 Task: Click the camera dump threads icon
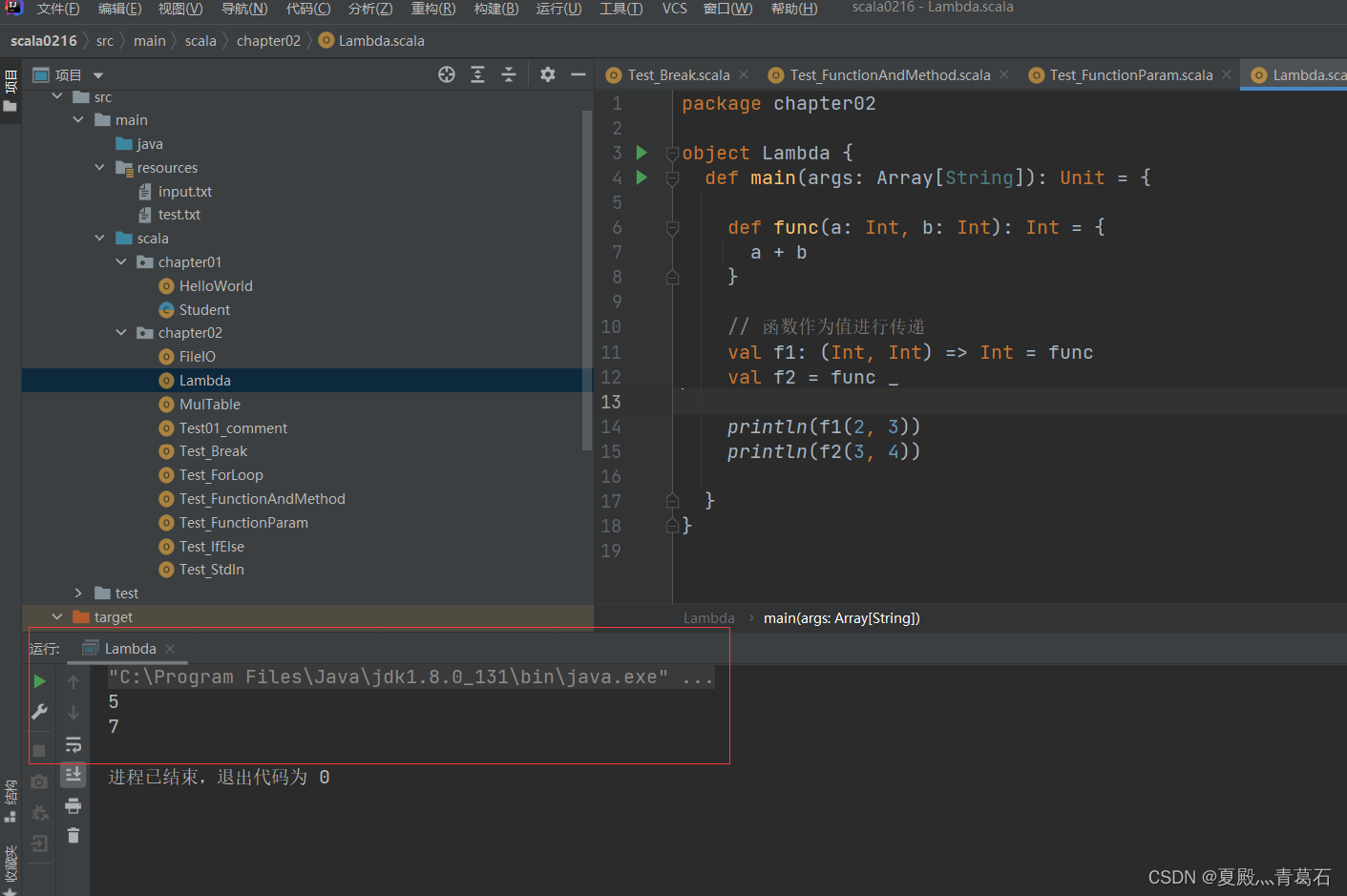pyautogui.click(x=39, y=782)
